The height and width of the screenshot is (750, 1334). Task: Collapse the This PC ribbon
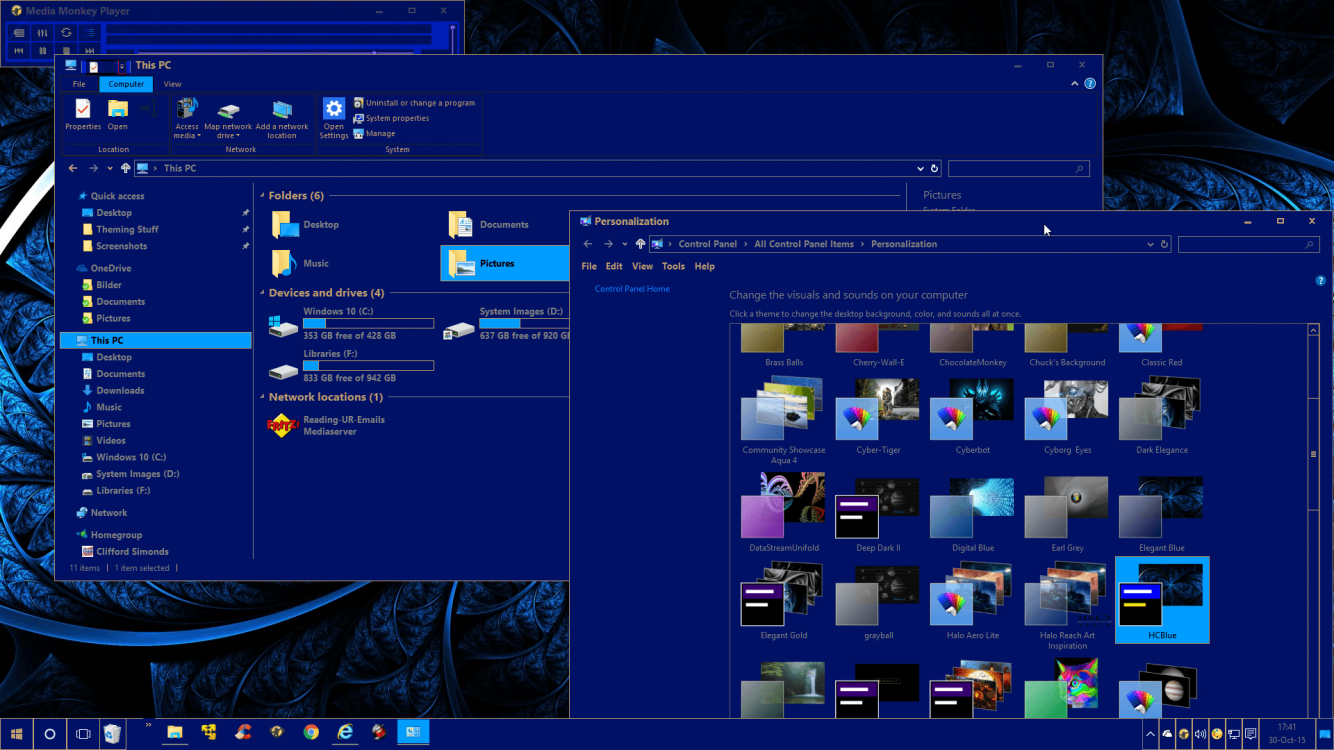(1075, 84)
